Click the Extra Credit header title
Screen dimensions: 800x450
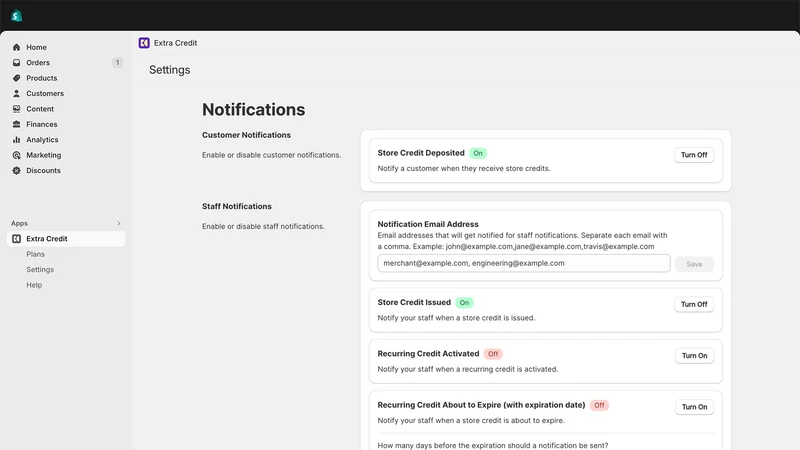click(176, 43)
